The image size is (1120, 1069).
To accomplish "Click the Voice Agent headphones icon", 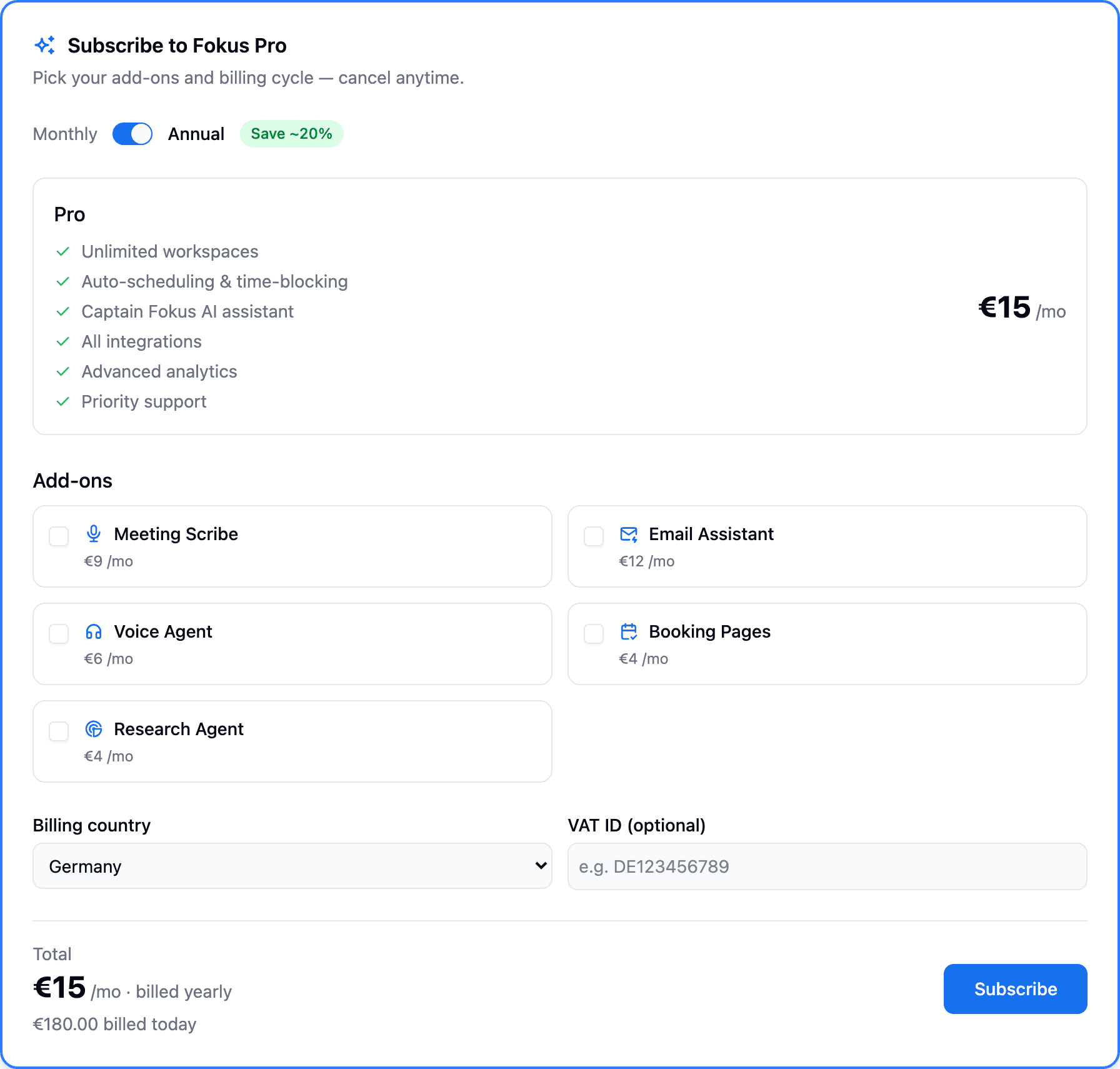I will click(x=94, y=631).
